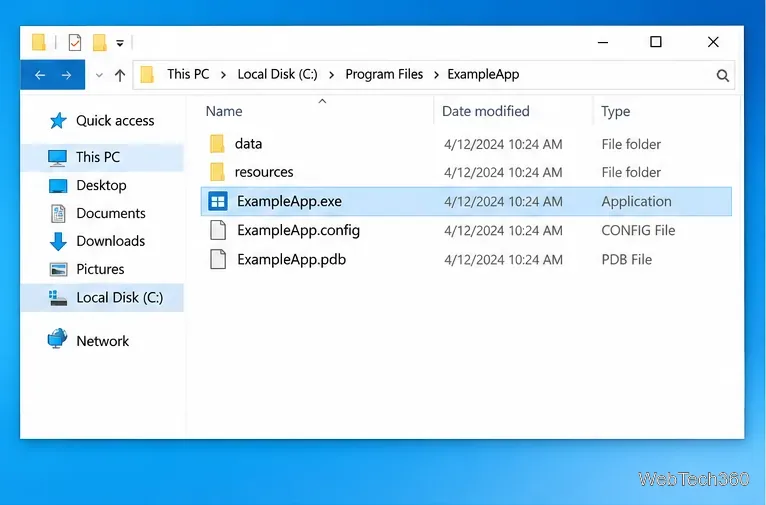Screen dimensions: 766x505
Task: Click the File folder type of resources
Action: [631, 172]
